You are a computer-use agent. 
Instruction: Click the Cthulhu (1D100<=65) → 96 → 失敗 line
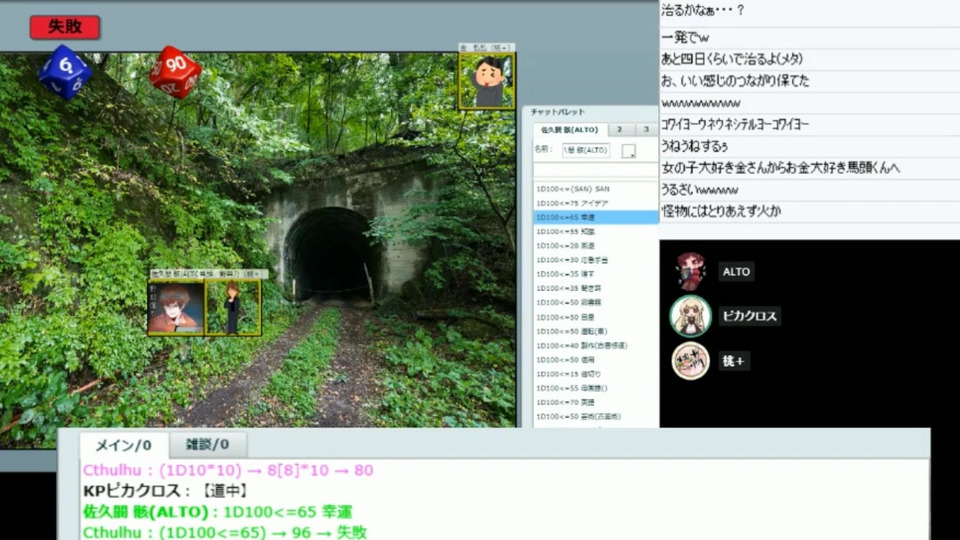click(x=225, y=532)
